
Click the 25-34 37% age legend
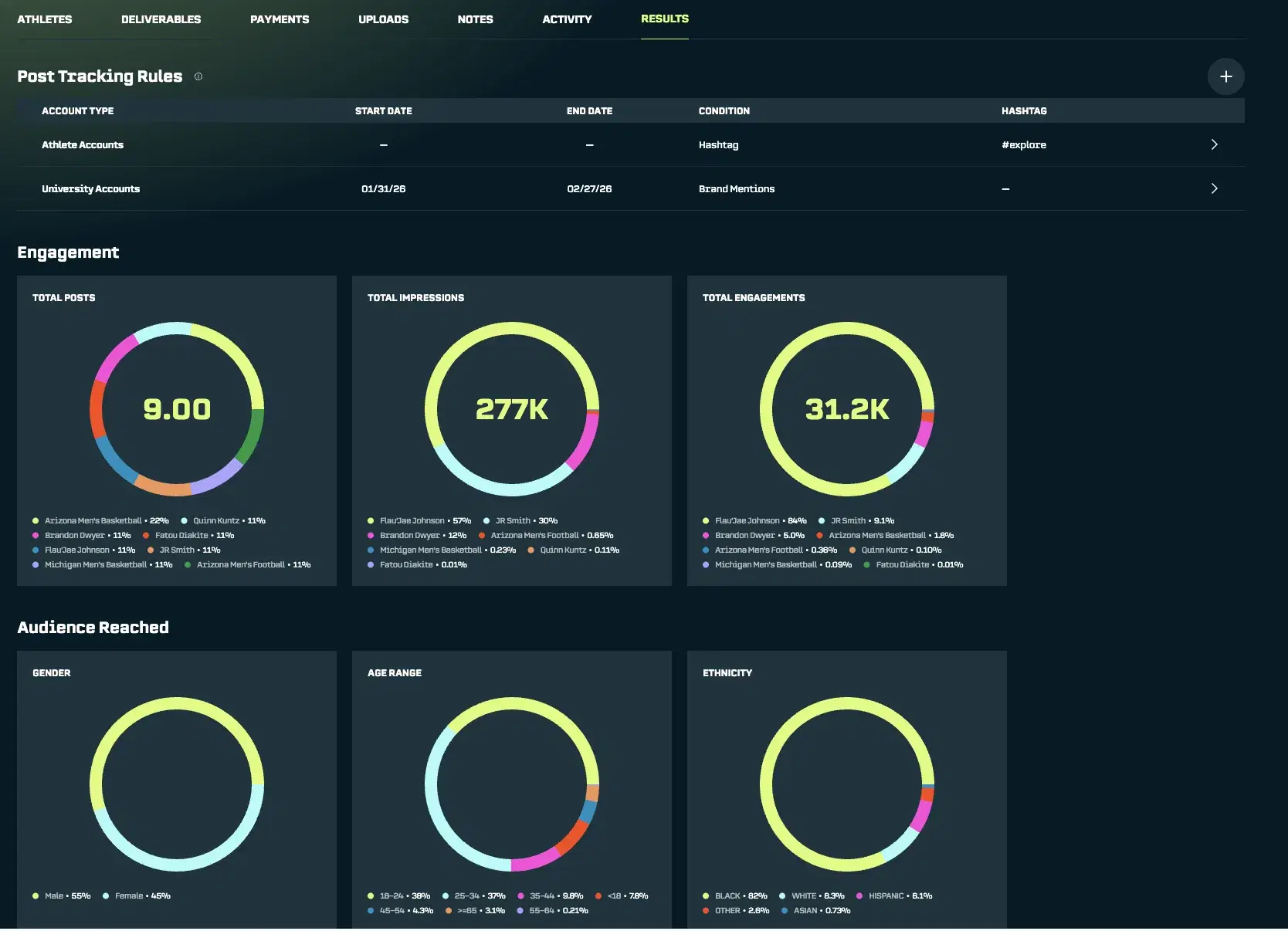[x=474, y=895]
